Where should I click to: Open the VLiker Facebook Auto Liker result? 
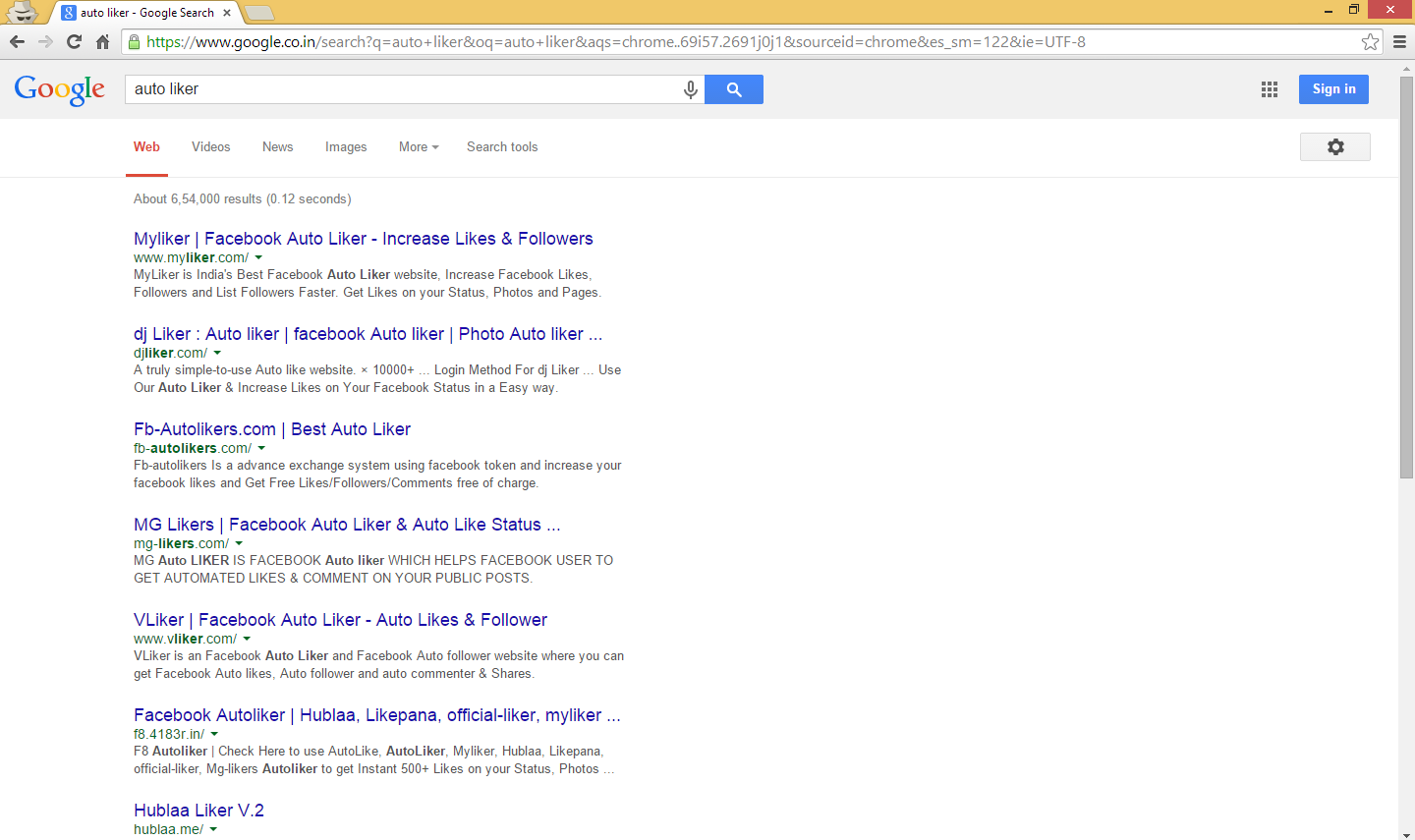pos(340,620)
